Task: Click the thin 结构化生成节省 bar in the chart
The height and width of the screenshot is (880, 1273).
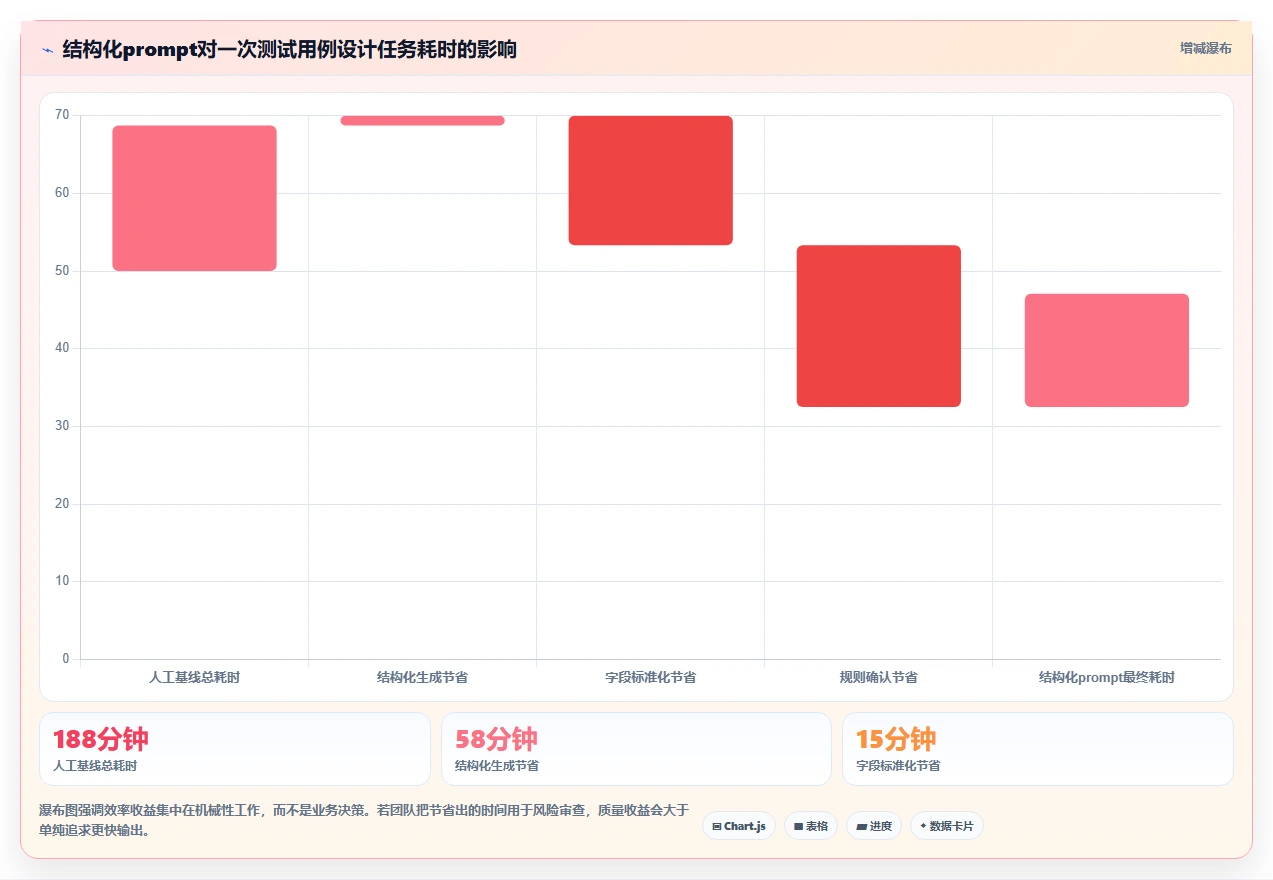Action: coord(422,120)
